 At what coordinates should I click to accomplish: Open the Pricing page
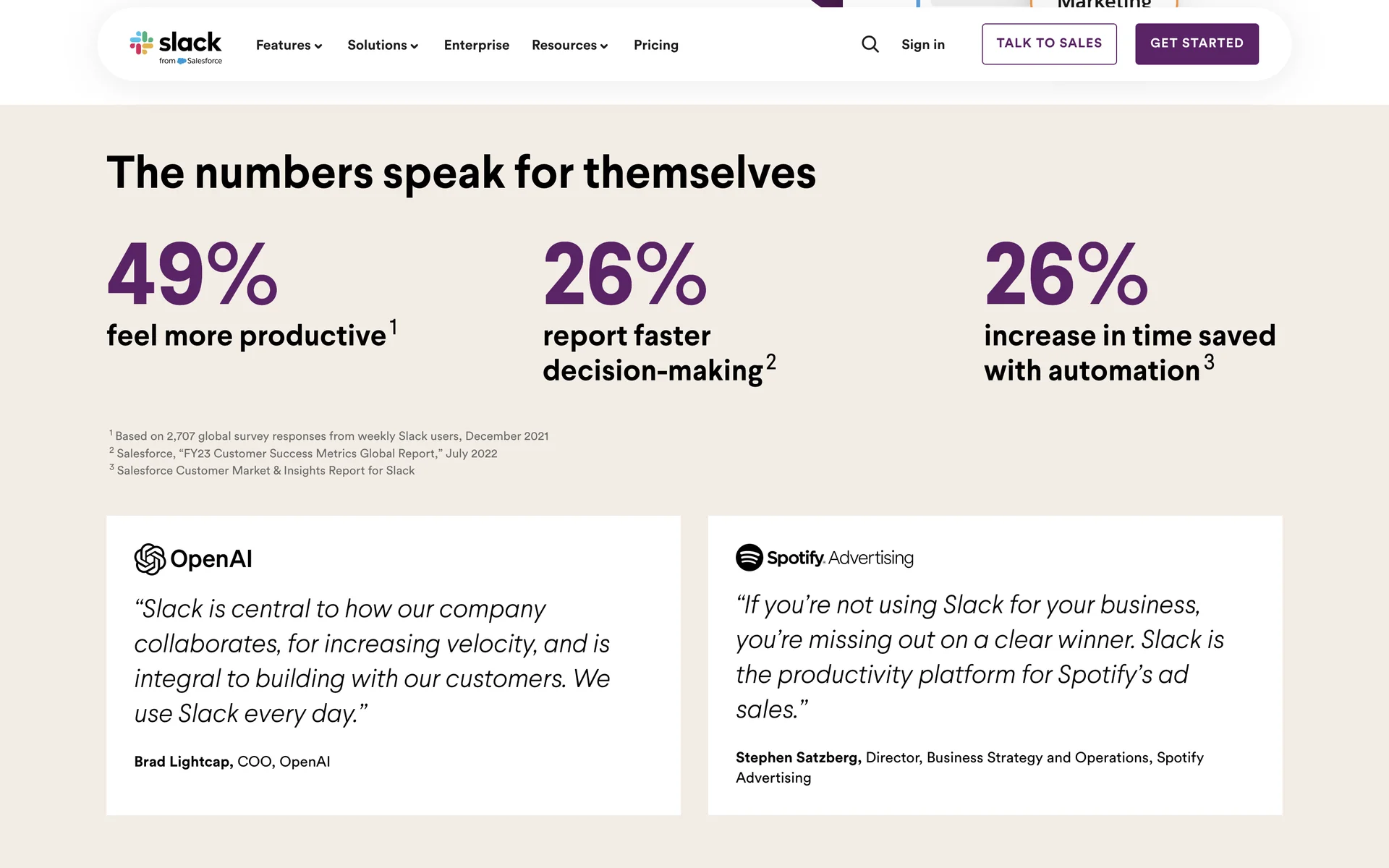[x=656, y=46]
